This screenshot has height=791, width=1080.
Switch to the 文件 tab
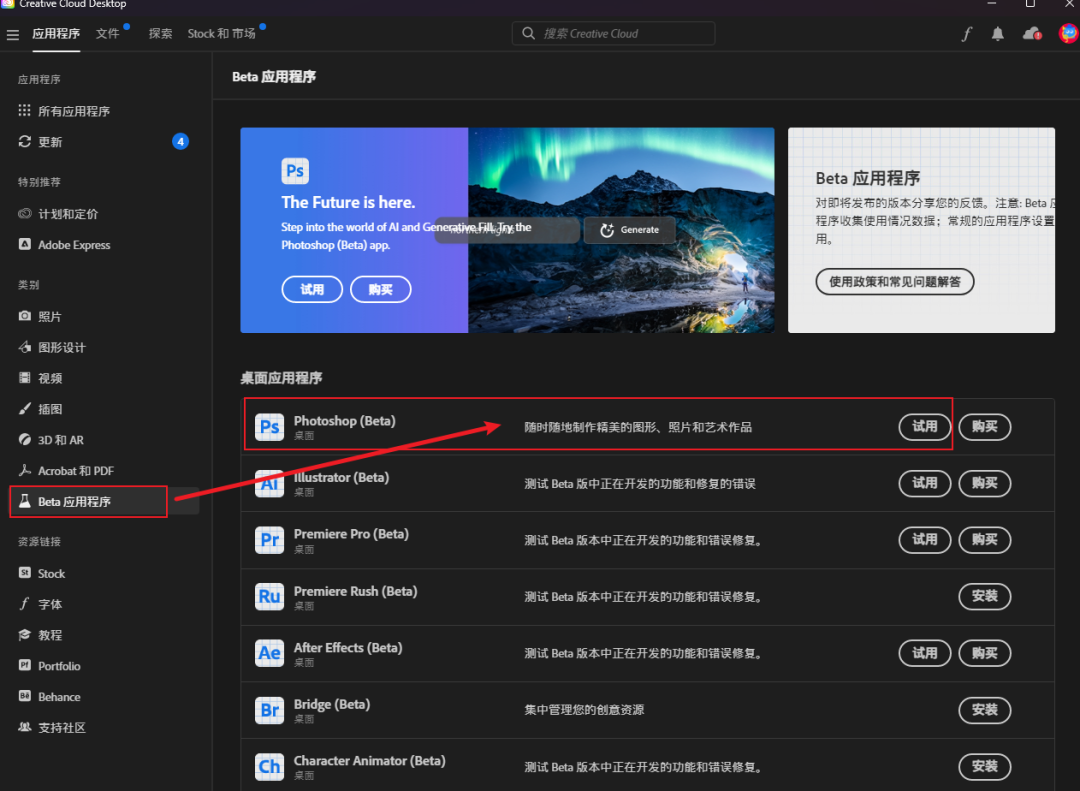click(x=107, y=34)
